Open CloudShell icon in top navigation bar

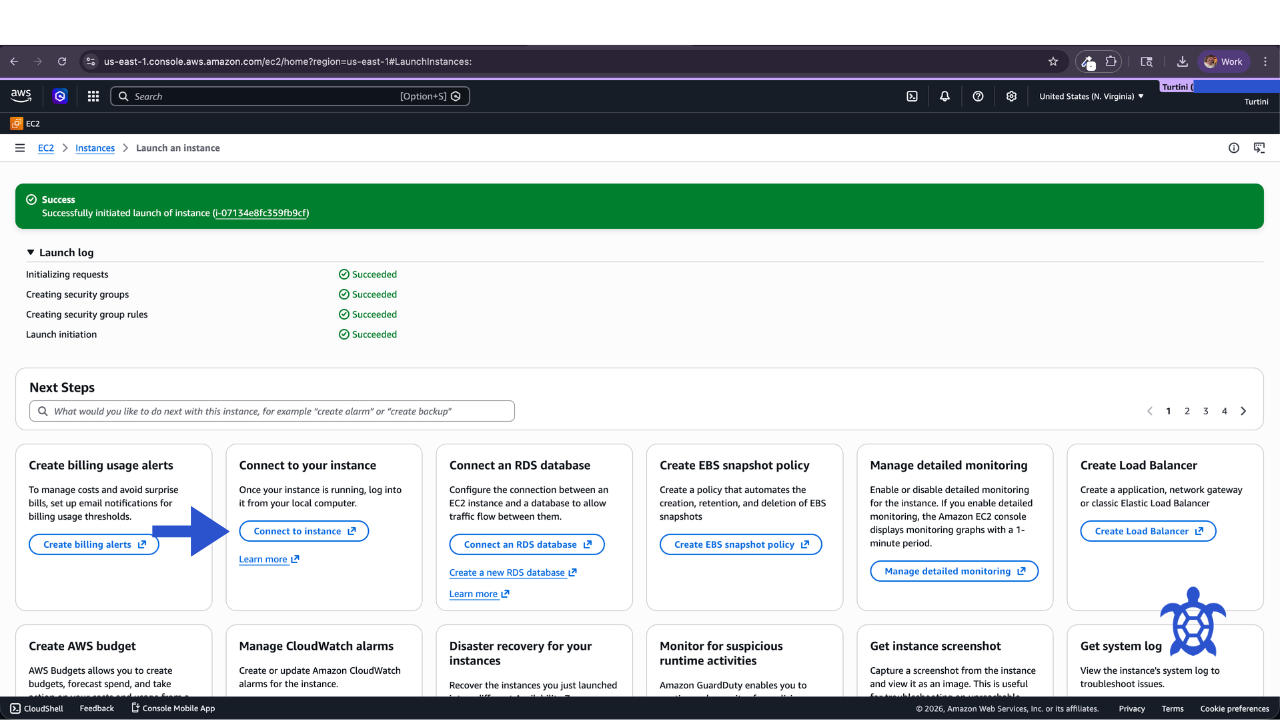[912, 96]
